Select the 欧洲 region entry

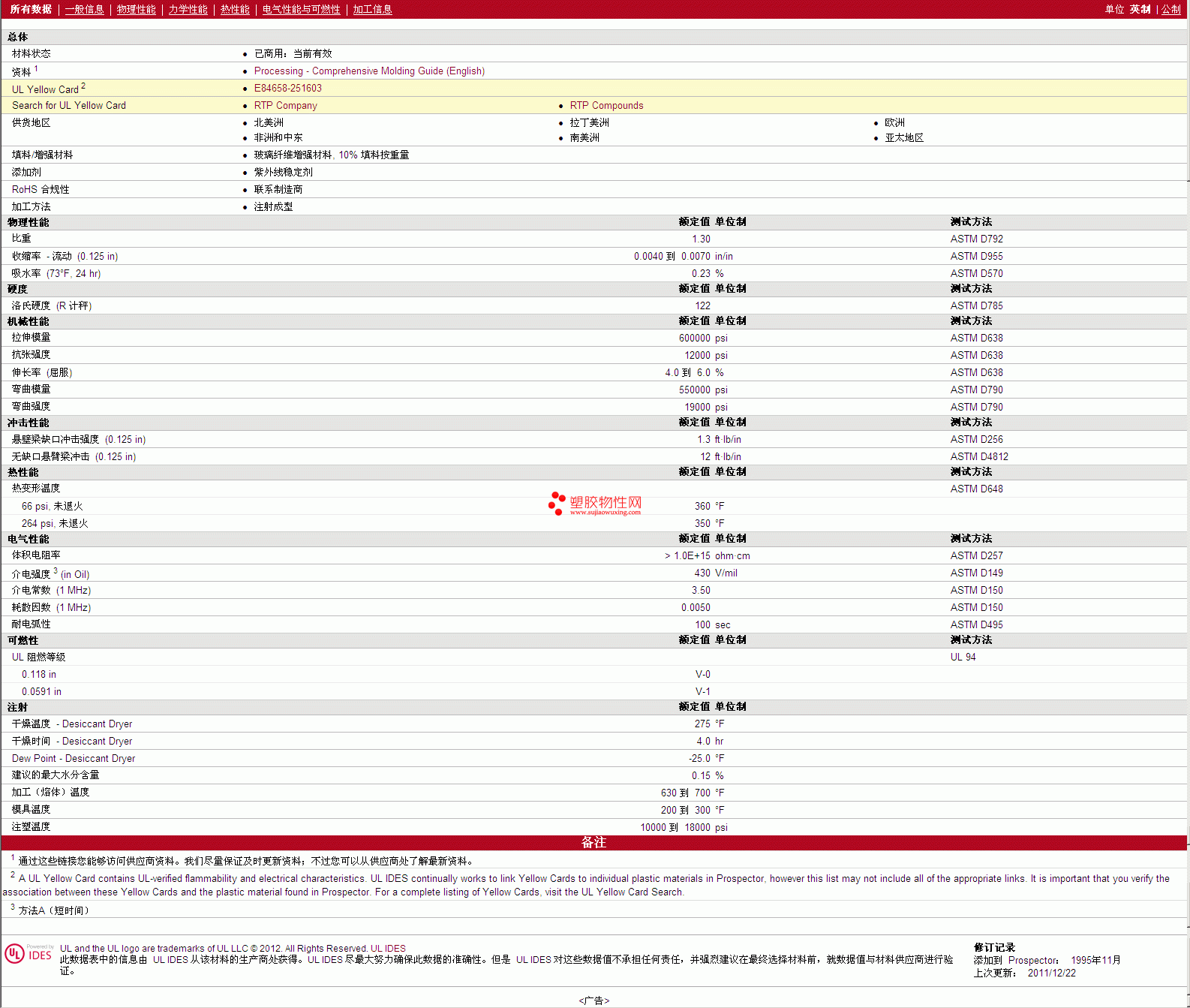894,122
